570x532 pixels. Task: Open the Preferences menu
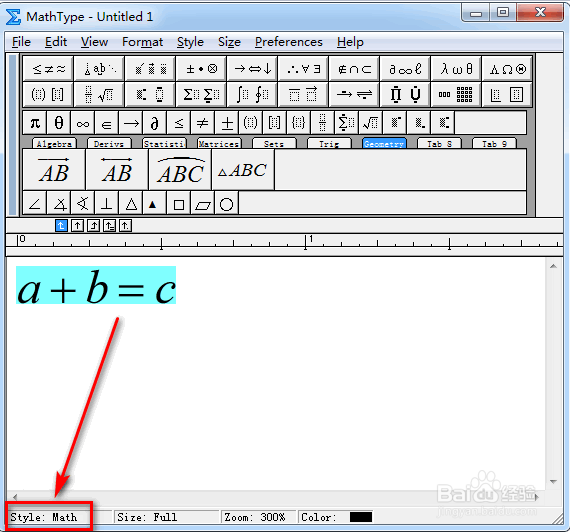point(289,42)
